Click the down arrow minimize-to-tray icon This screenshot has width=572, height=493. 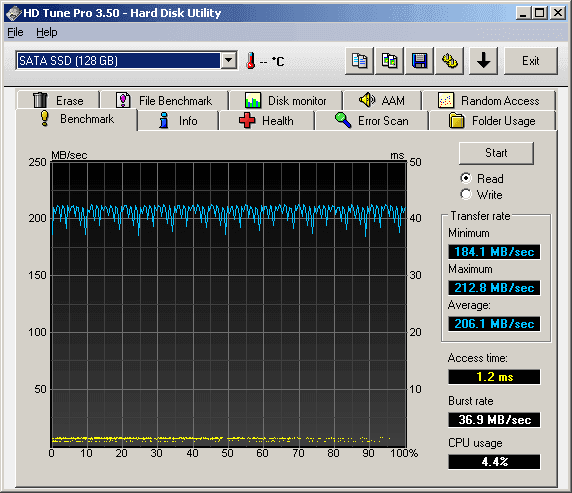tap(483, 61)
